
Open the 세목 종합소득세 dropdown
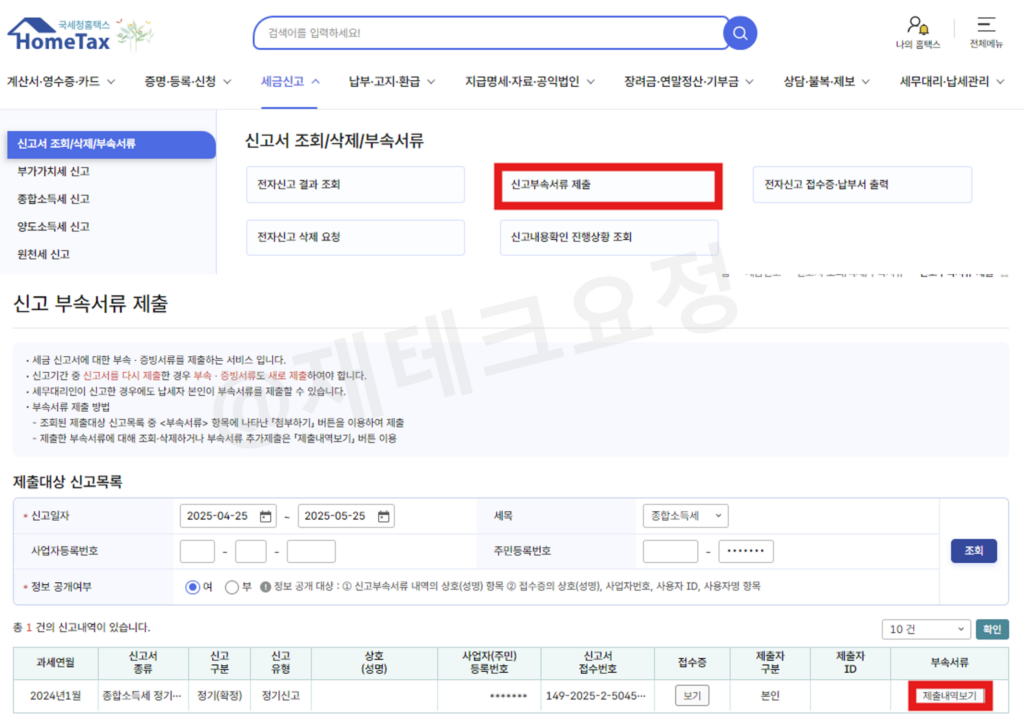pyautogui.click(x=685, y=515)
